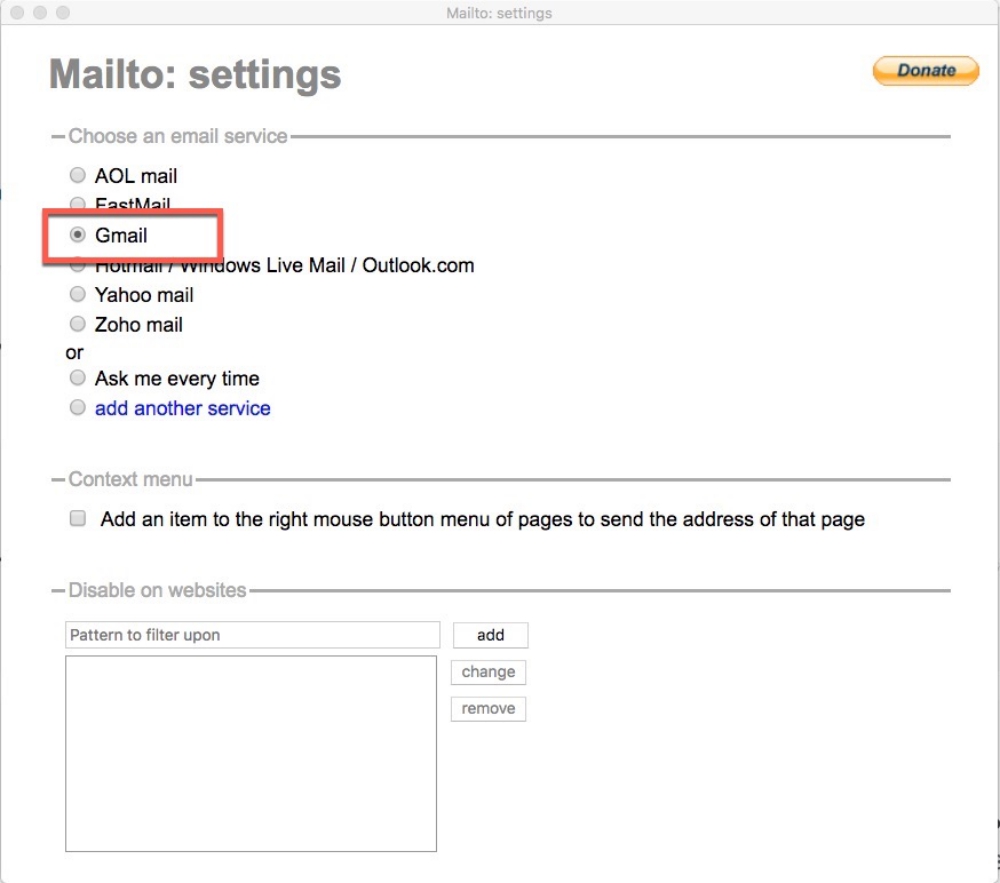Screen dimensions: 1000x883
Task: Open the add another service link
Action: (182, 408)
